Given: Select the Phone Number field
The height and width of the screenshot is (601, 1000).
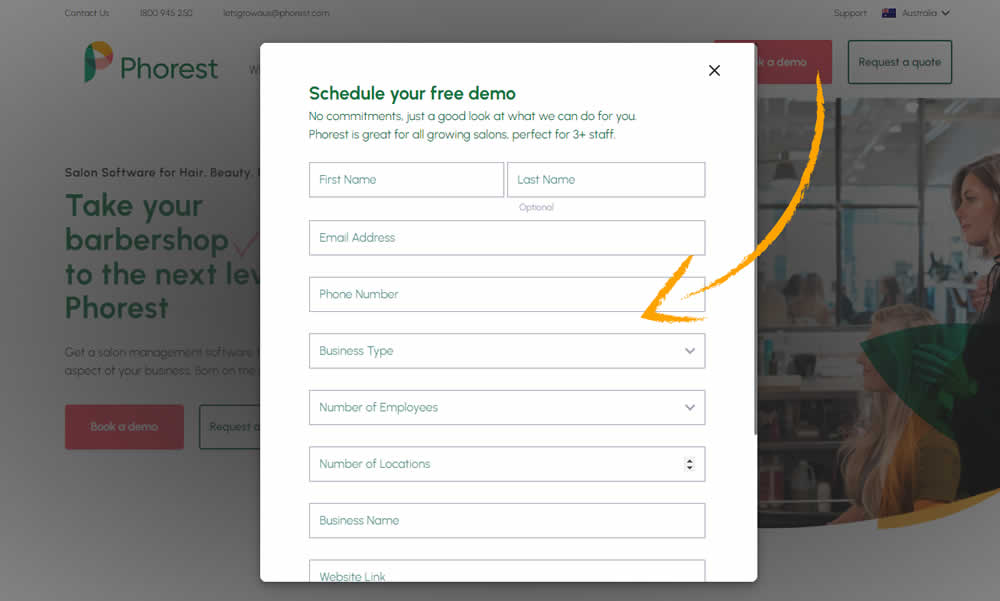Looking at the screenshot, I should coord(507,294).
